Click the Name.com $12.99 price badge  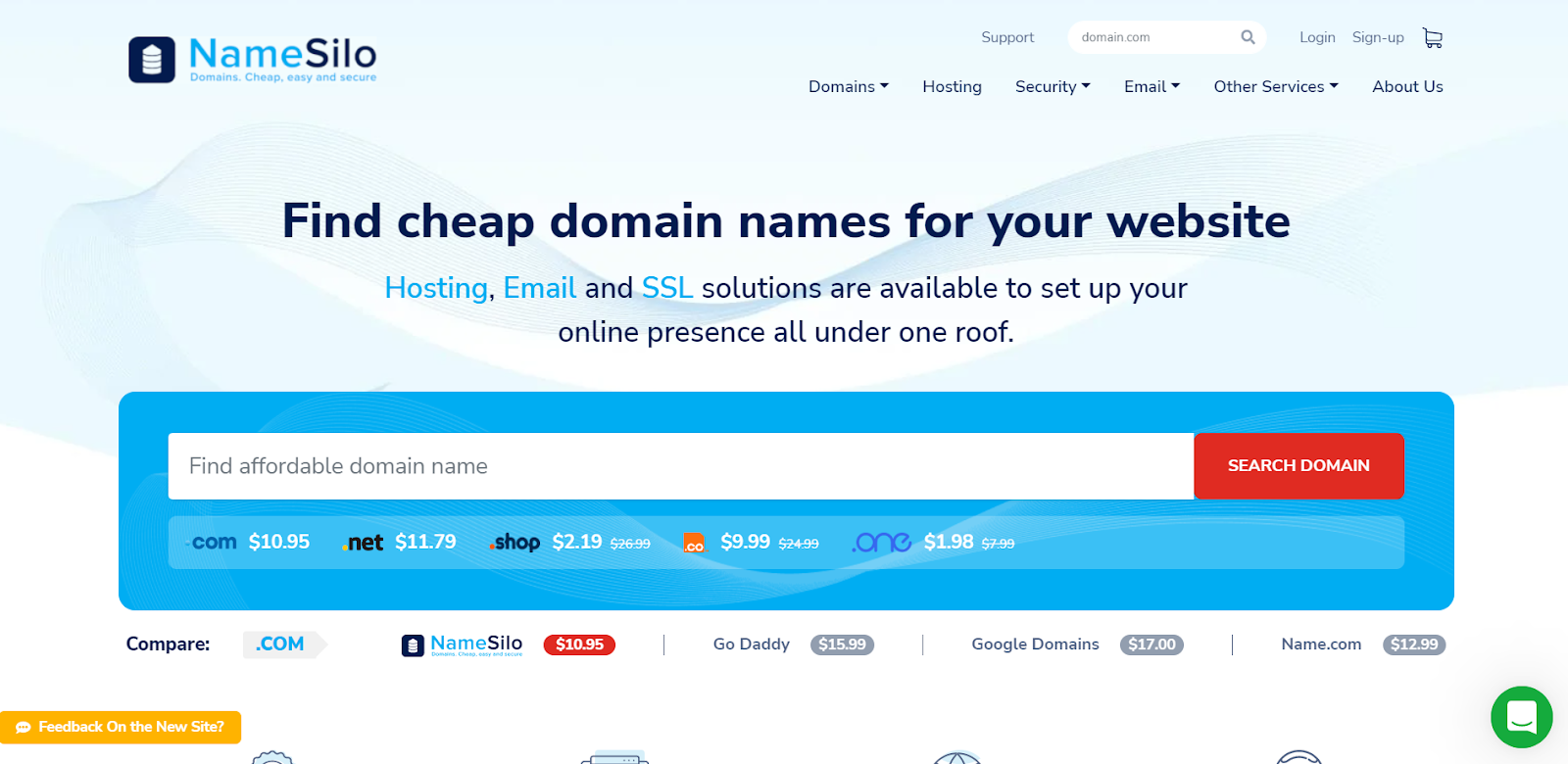pyautogui.click(x=1414, y=645)
